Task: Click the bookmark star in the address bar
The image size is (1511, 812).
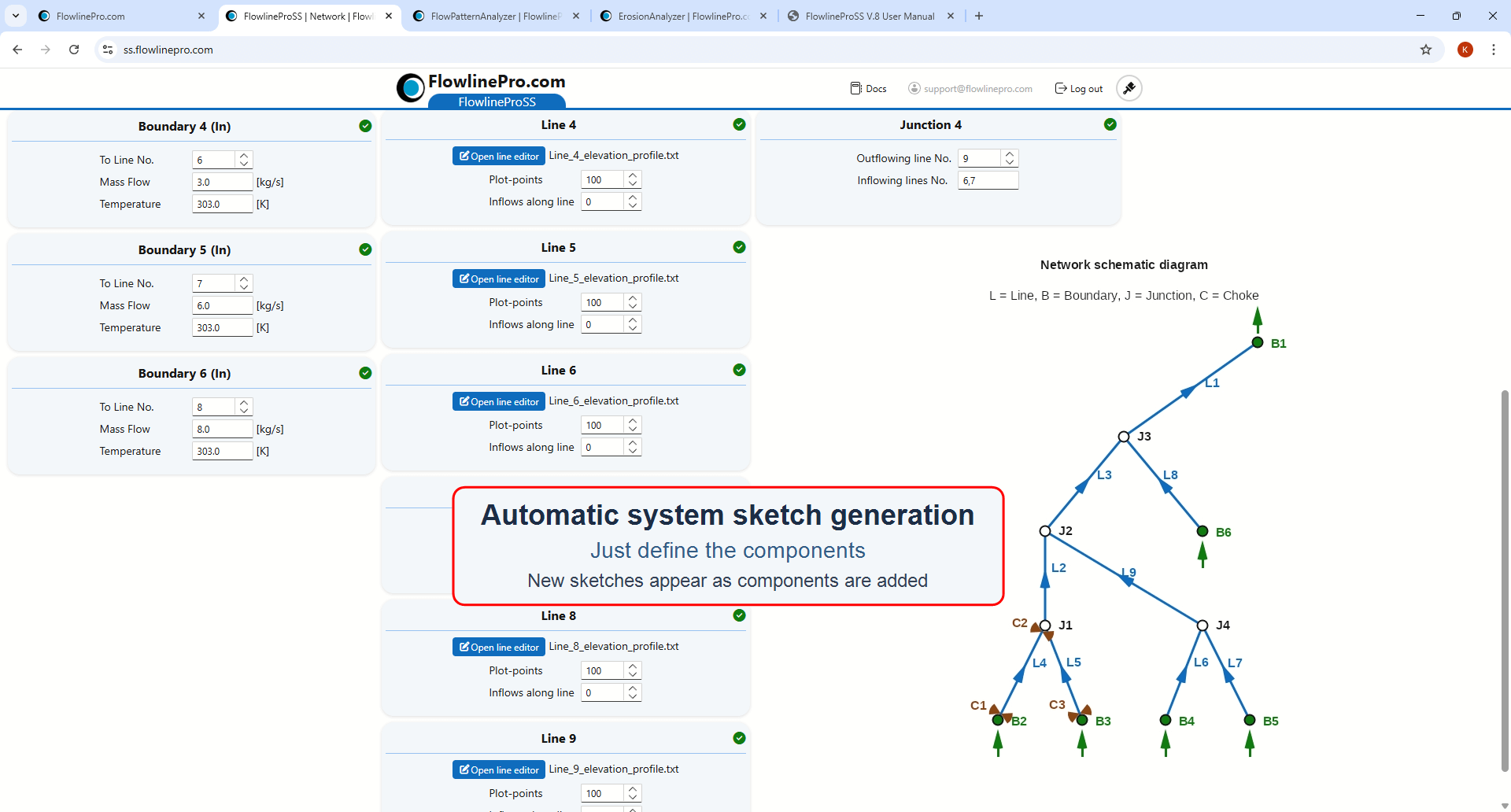Action: click(x=1426, y=50)
